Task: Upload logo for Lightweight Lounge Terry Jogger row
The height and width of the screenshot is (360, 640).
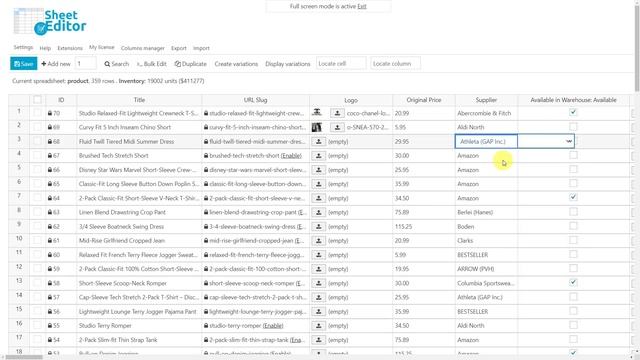Action: (x=318, y=311)
